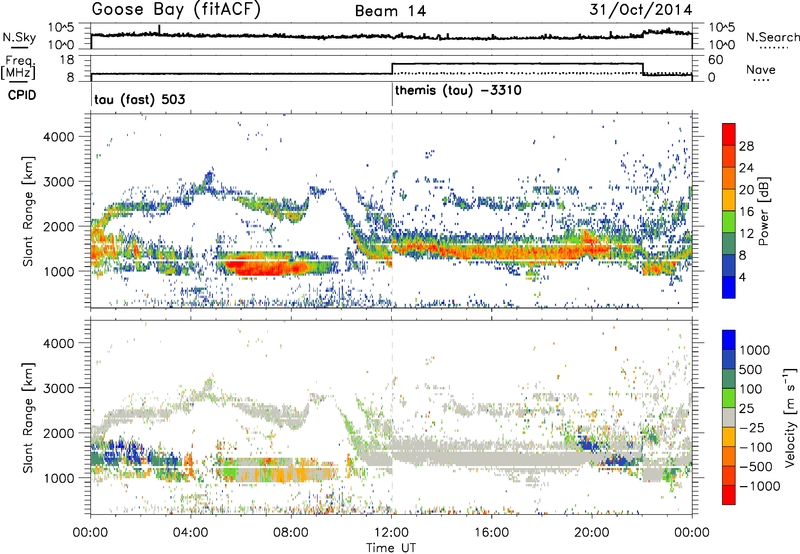Click the '08:00' time tick label

pyautogui.click(x=291, y=533)
